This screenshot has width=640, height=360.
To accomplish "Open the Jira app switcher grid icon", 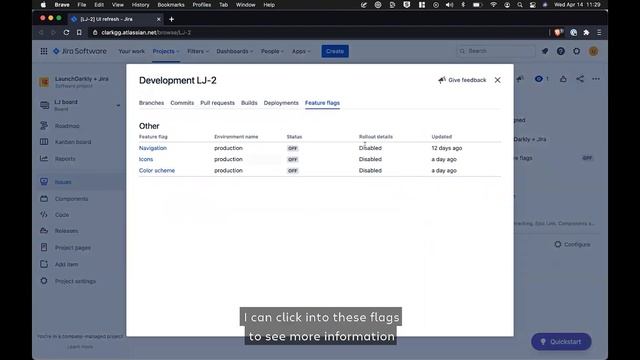I will pyautogui.click(x=44, y=51).
